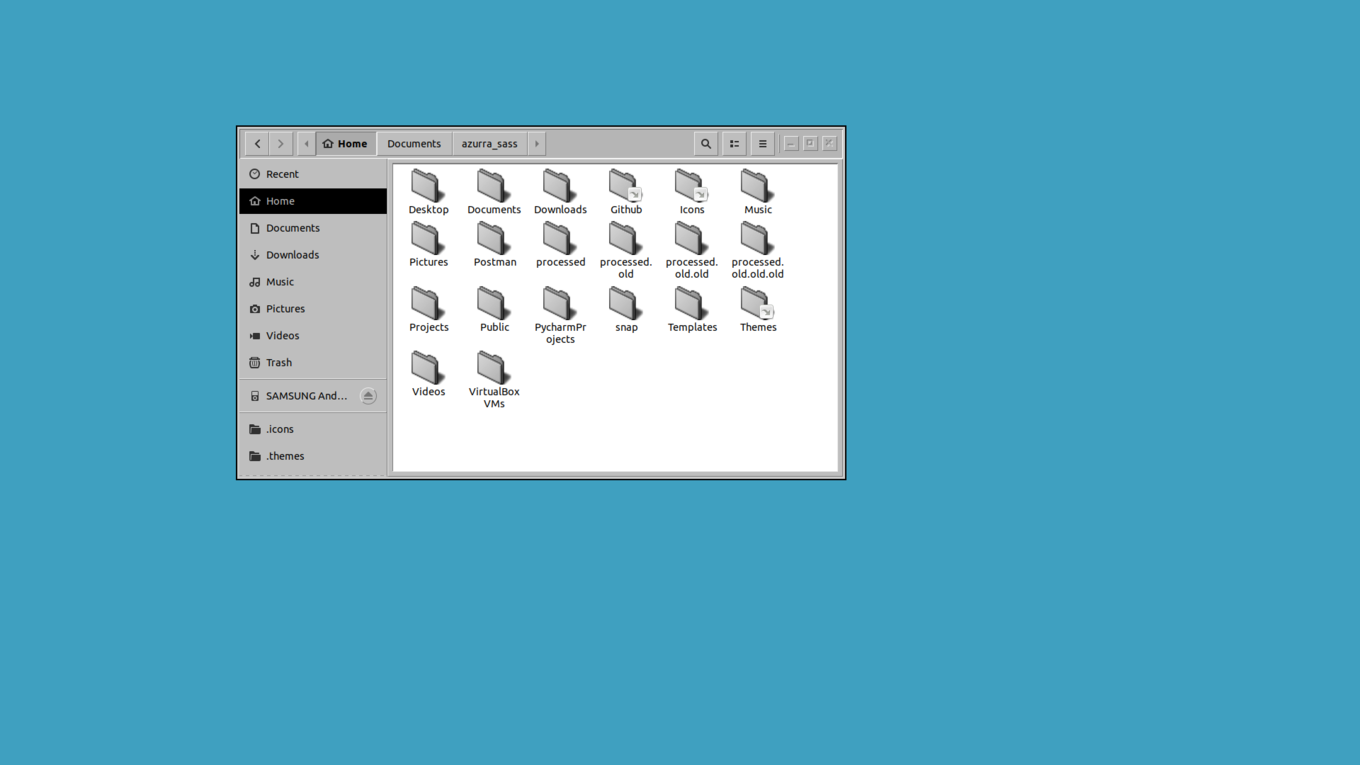Select the Github linked folder
This screenshot has height=765, width=1360.
(x=626, y=192)
